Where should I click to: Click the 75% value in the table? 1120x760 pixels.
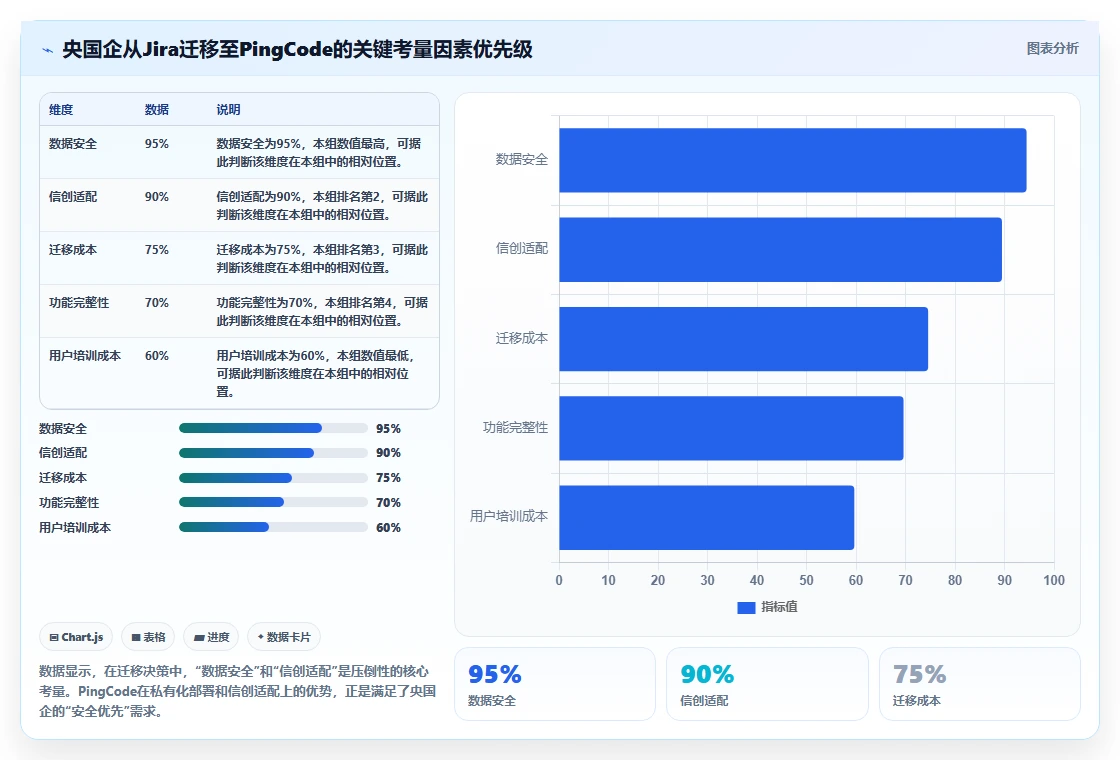(156, 249)
